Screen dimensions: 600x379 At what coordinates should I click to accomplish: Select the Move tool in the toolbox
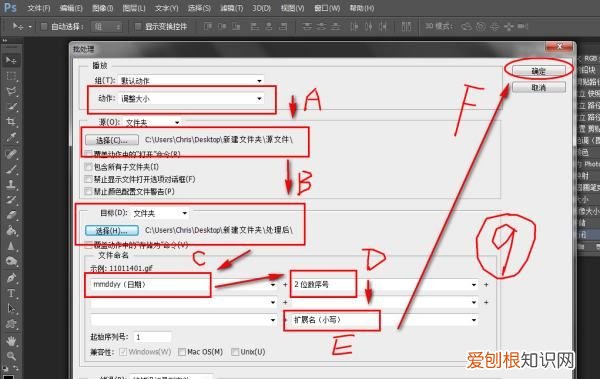(11, 60)
